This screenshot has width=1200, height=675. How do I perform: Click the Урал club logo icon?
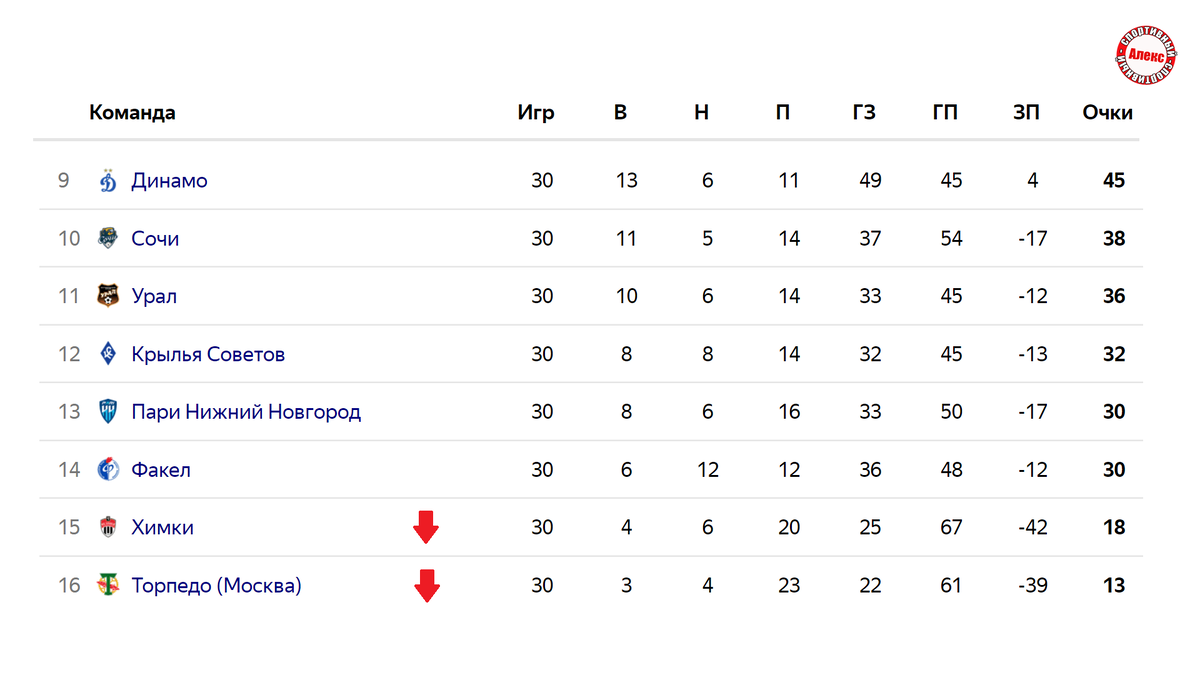[x=108, y=296]
